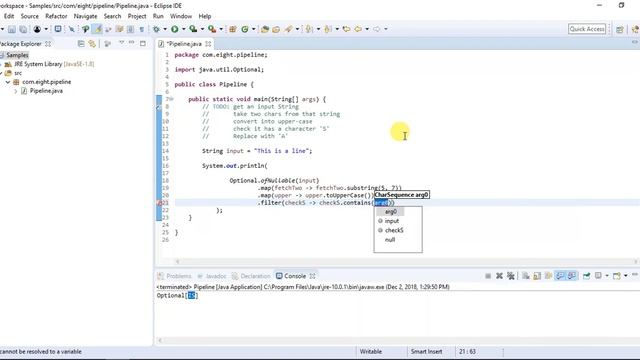Open the Source menu
This screenshot has width=640, height=360.
[x=29, y=16]
